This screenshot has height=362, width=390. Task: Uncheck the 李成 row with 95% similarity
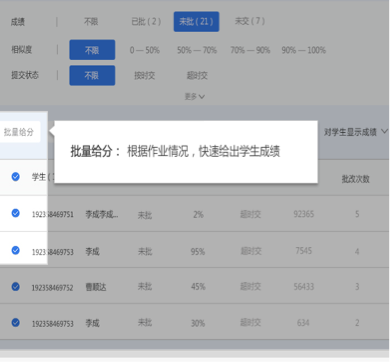(15, 250)
